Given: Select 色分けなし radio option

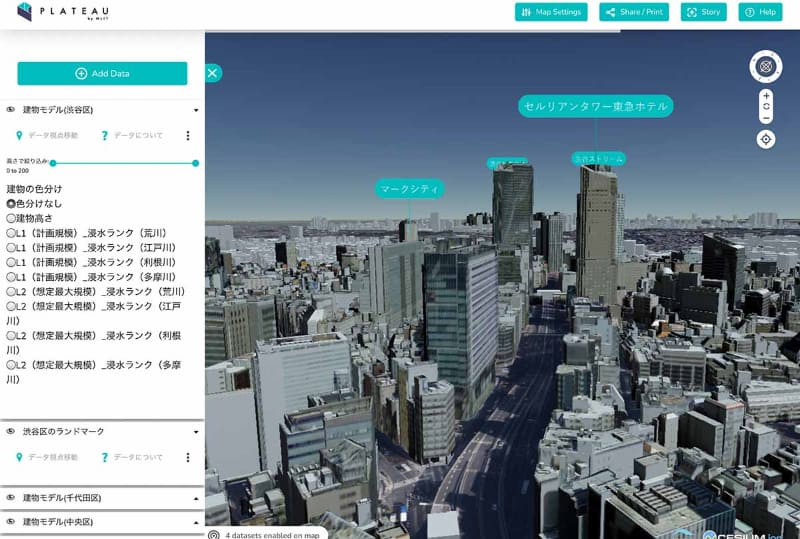Looking at the screenshot, I should click(x=11, y=204).
